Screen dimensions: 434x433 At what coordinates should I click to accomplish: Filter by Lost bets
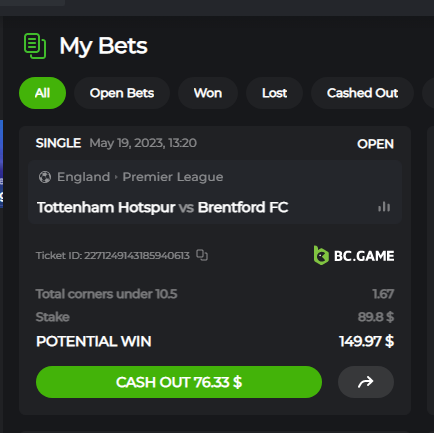[274, 93]
